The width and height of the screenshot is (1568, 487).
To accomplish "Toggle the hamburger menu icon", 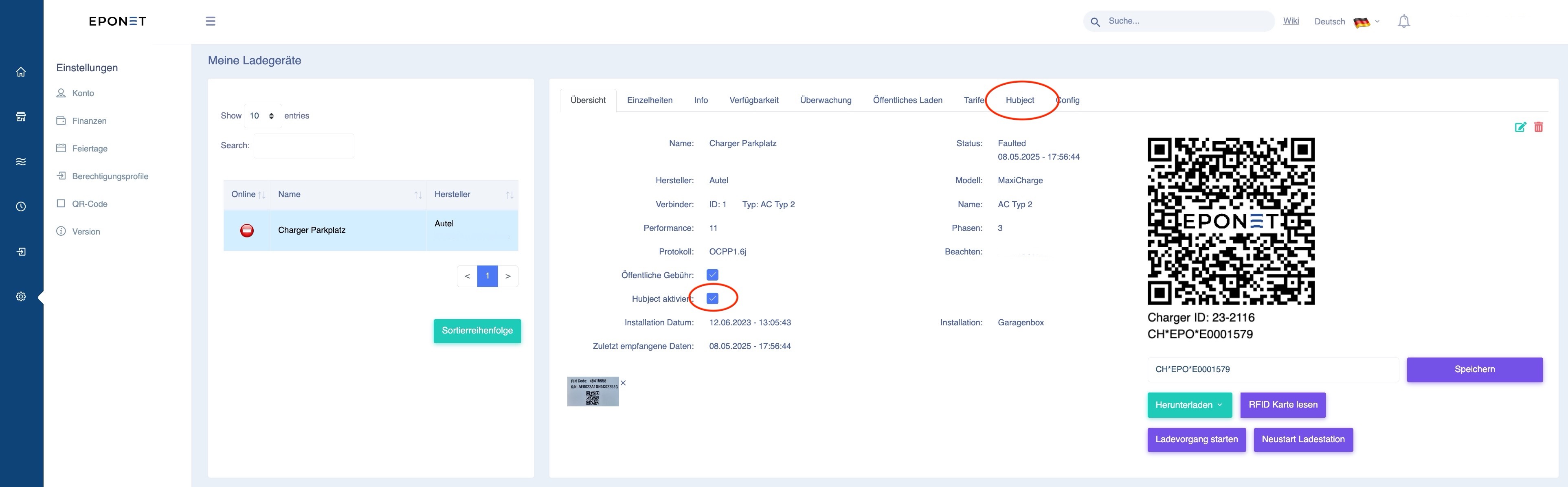I will click(x=211, y=21).
